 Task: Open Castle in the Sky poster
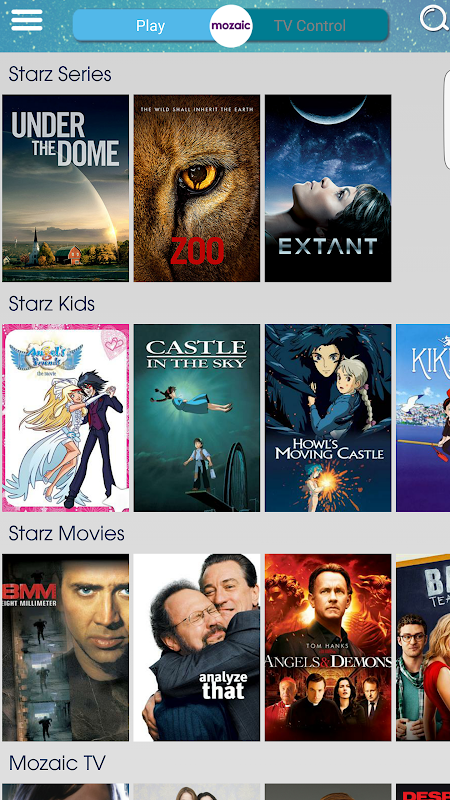pos(197,418)
